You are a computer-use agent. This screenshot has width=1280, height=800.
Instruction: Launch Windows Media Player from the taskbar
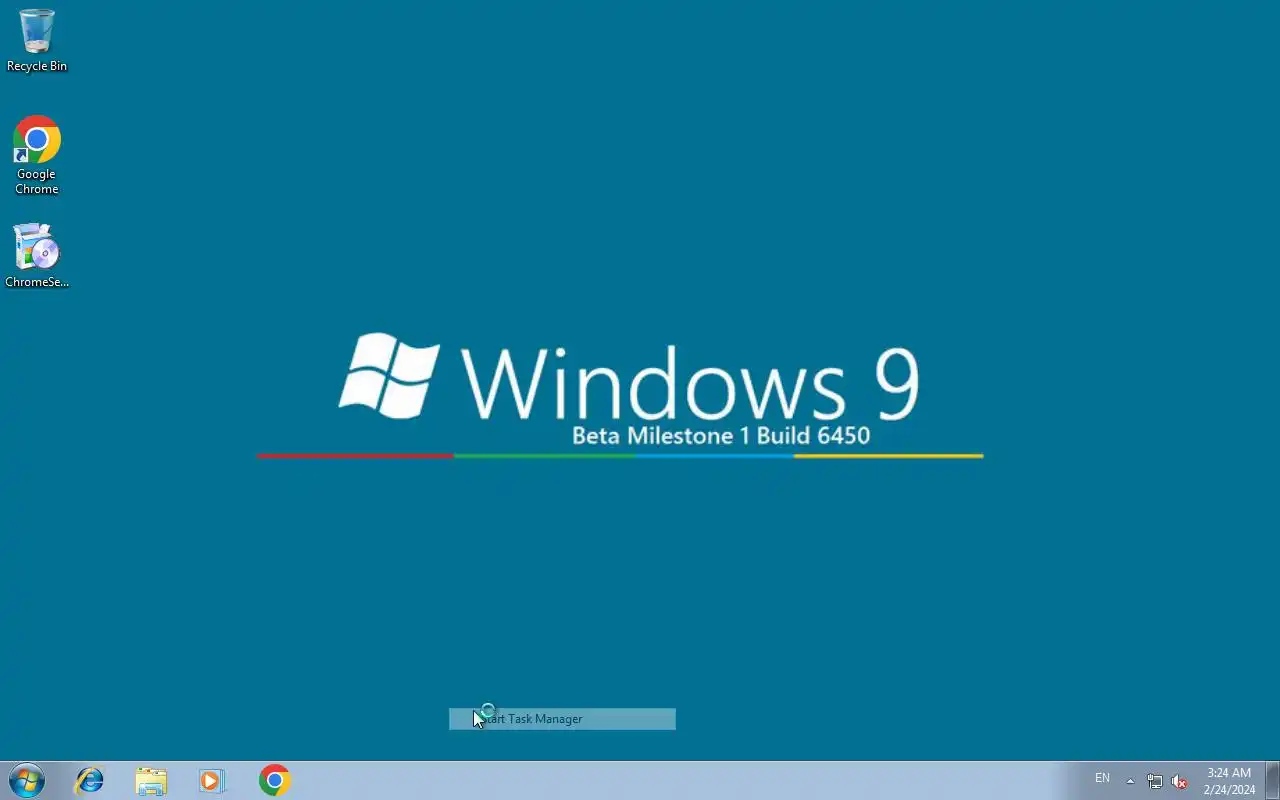(212, 780)
